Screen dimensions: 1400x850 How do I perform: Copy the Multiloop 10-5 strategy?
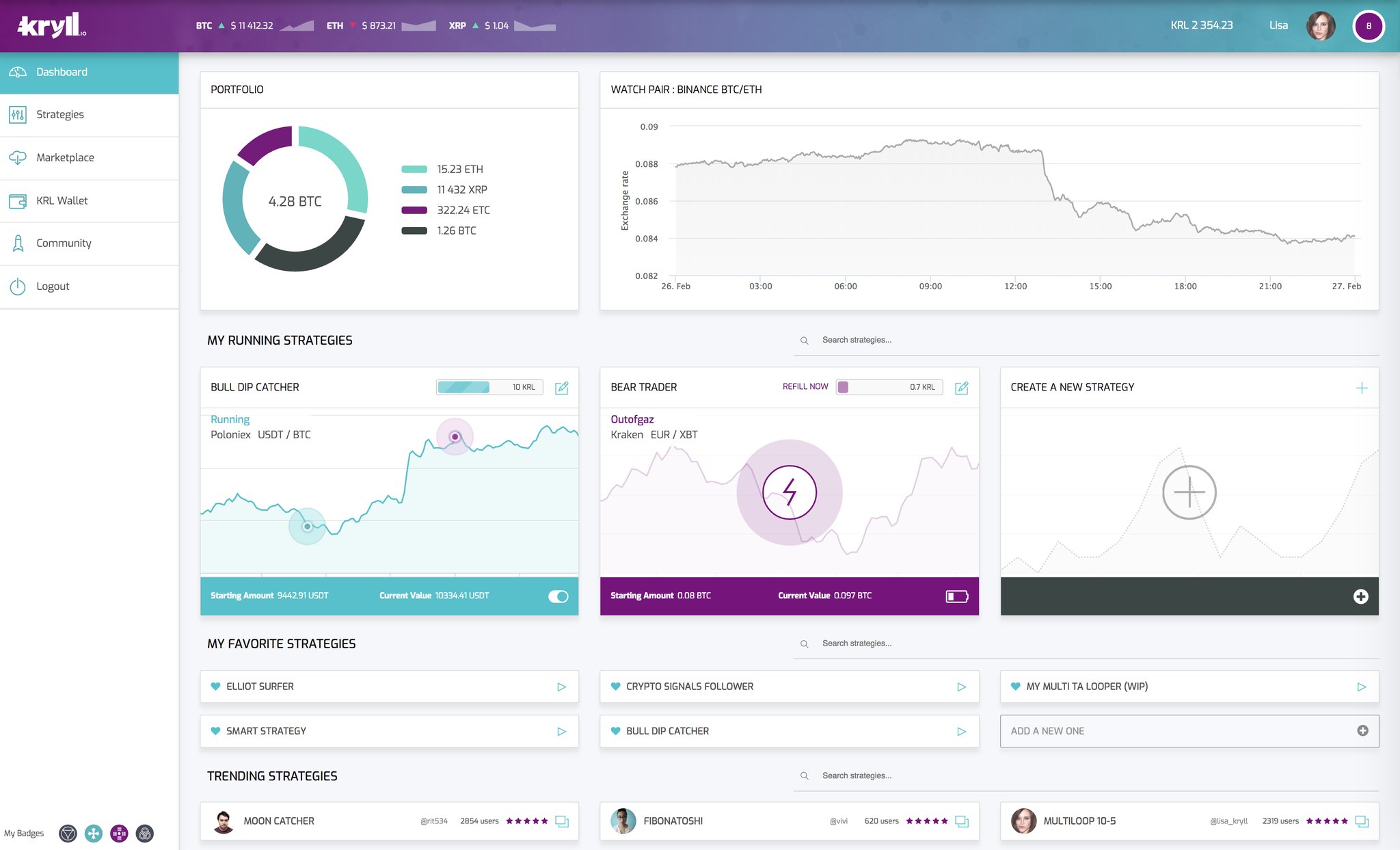click(1362, 821)
